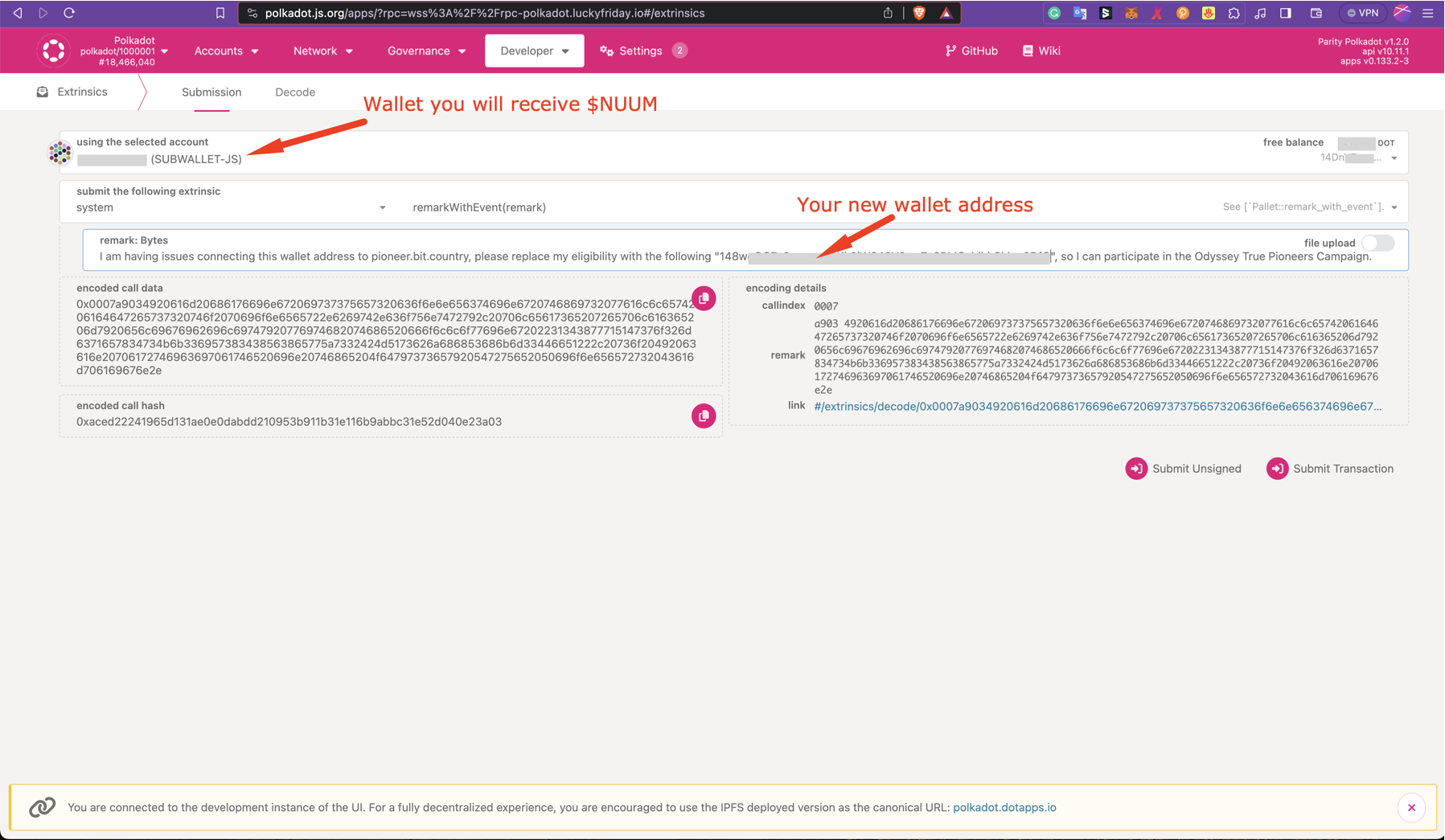Toggle the browser sidebar panel icon
This screenshot has height=840, width=1445.
click(x=1286, y=13)
